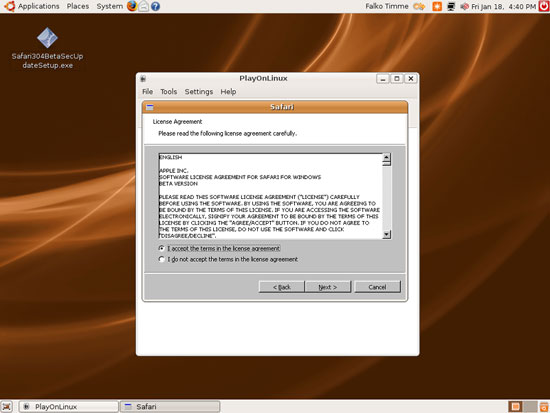
Task: Click the Back button in the Safari installer
Action: click(282, 287)
